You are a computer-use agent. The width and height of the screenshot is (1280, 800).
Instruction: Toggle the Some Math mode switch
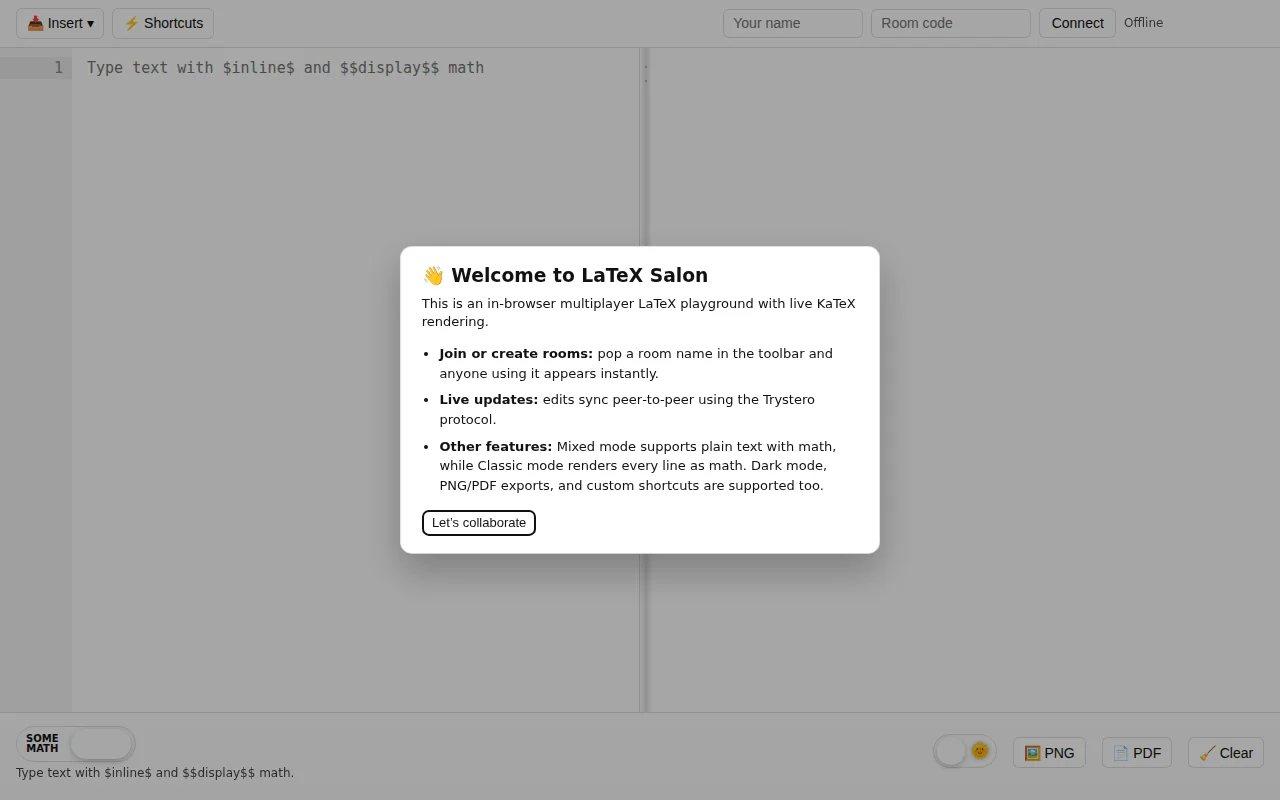(76, 744)
